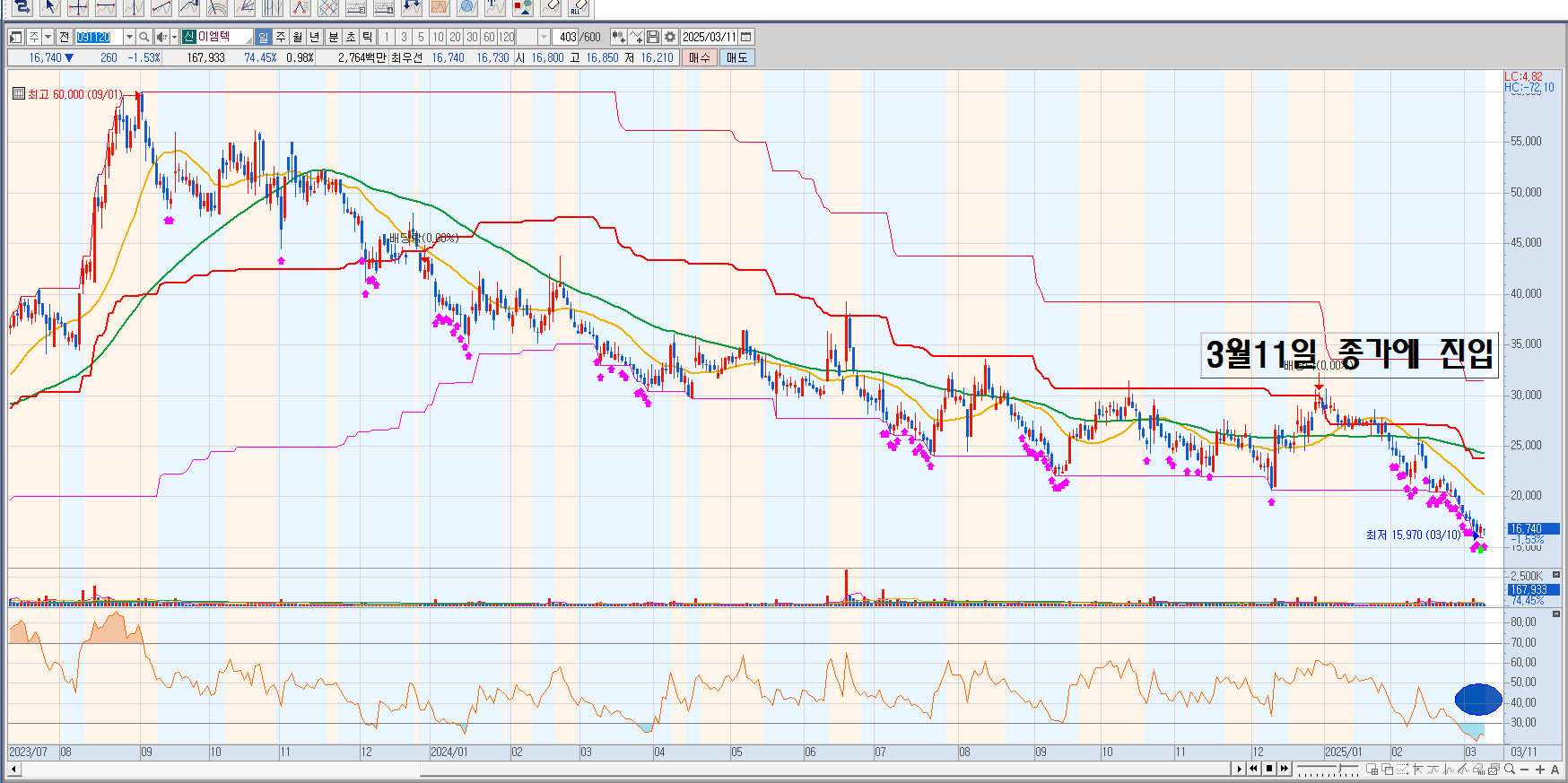Select the 1 interval button
Image resolution: width=1568 pixels, height=783 pixels.
(x=387, y=37)
